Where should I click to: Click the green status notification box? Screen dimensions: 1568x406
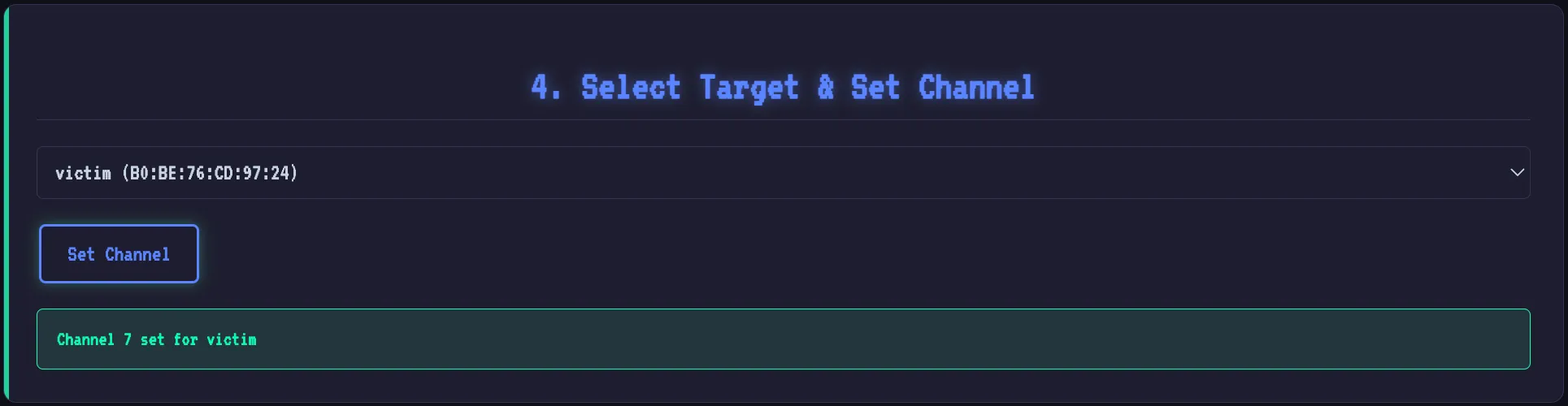[783, 339]
